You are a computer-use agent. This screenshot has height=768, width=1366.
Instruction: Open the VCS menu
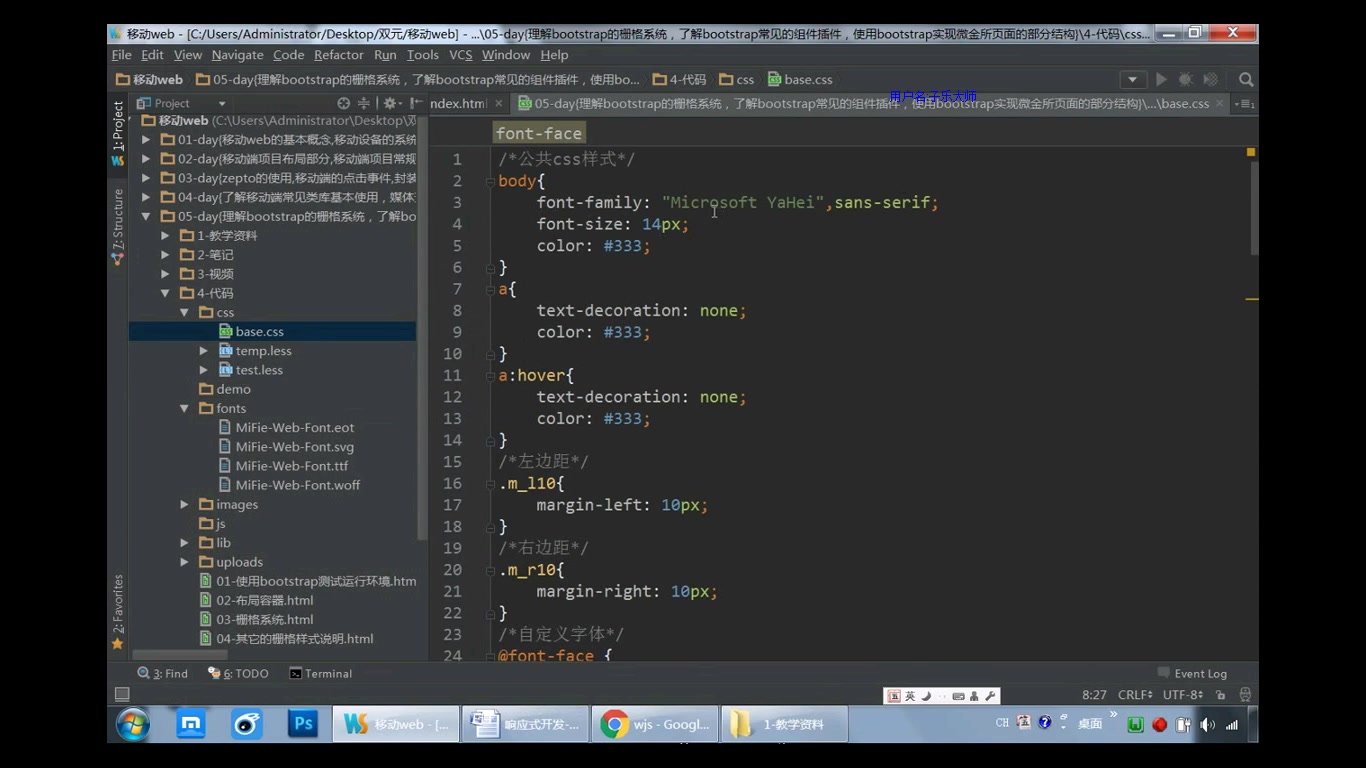point(460,55)
